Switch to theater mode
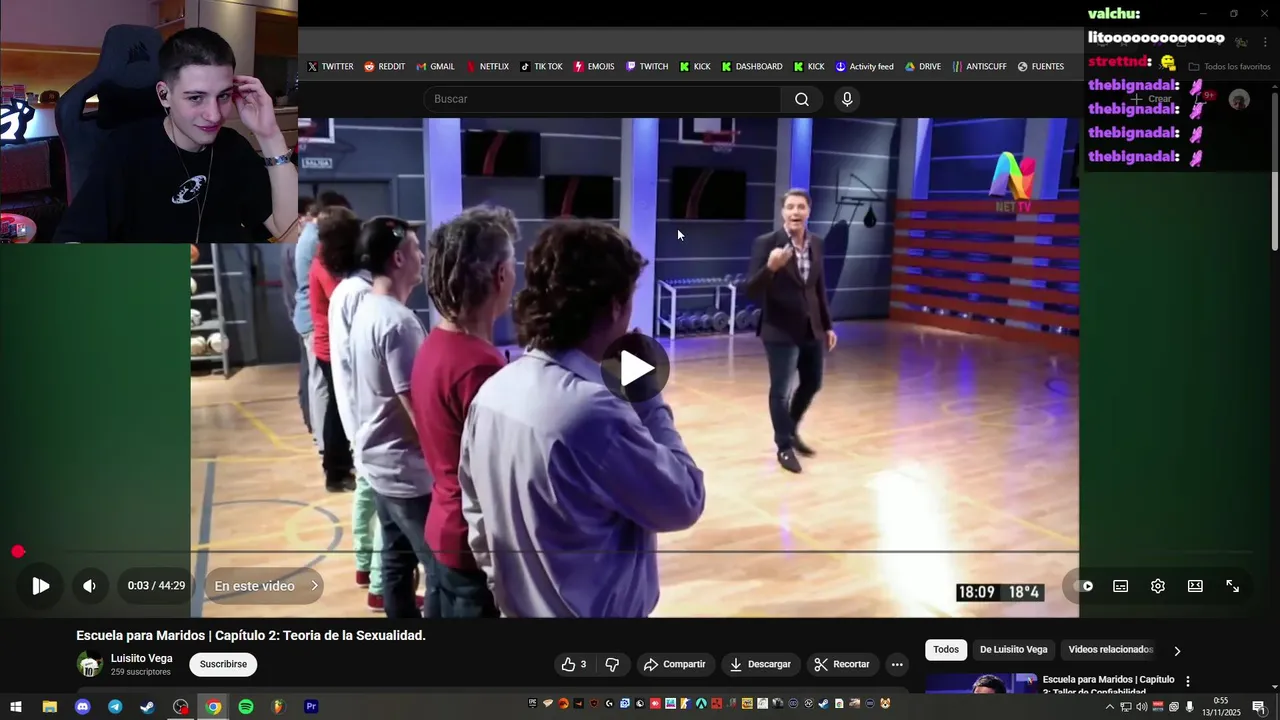The image size is (1280, 720). point(1195,586)
